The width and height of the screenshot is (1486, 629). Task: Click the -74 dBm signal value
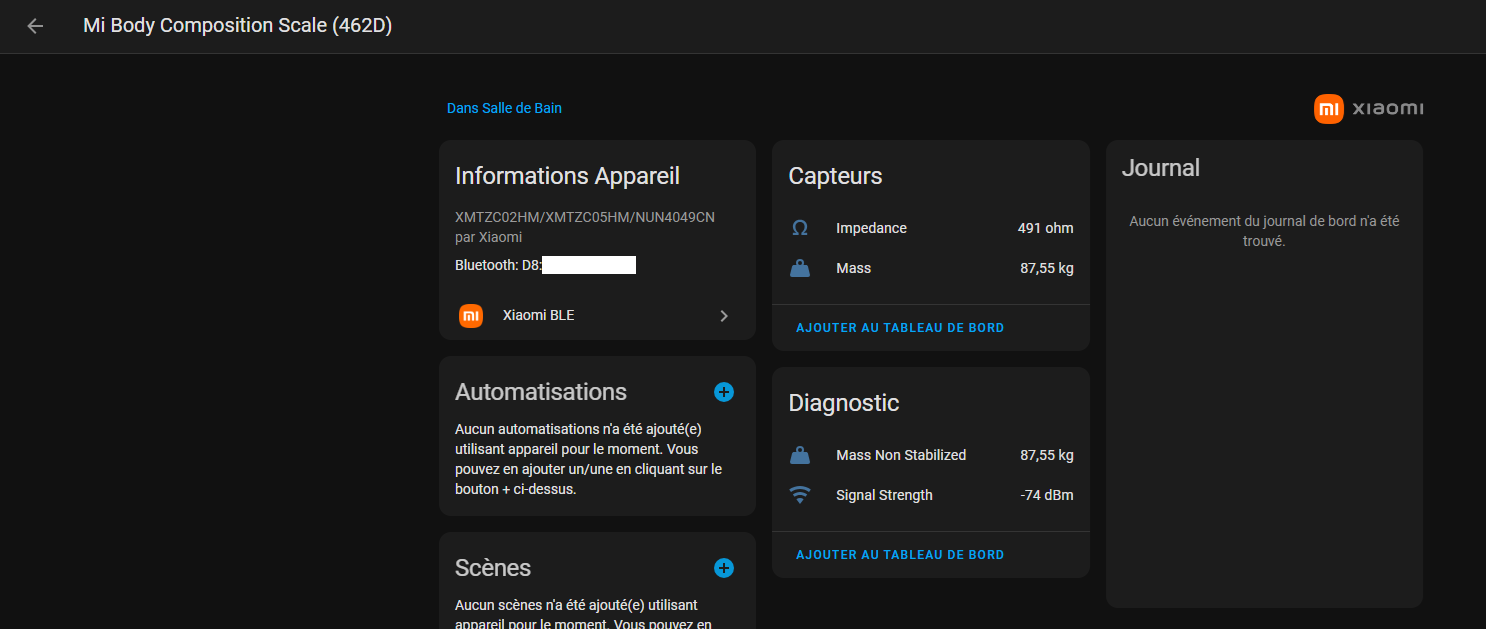pyautogui.click(x=1047, y=495)
